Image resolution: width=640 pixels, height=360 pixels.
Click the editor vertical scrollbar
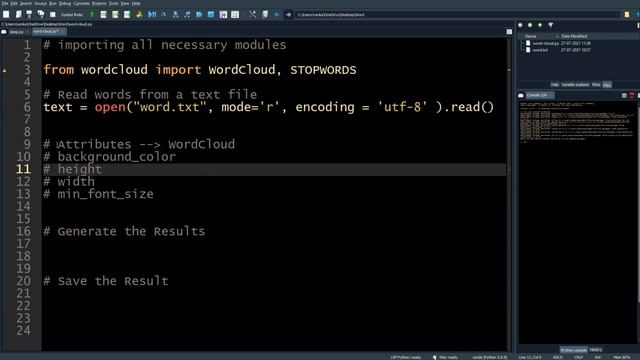tap(509, 193)
